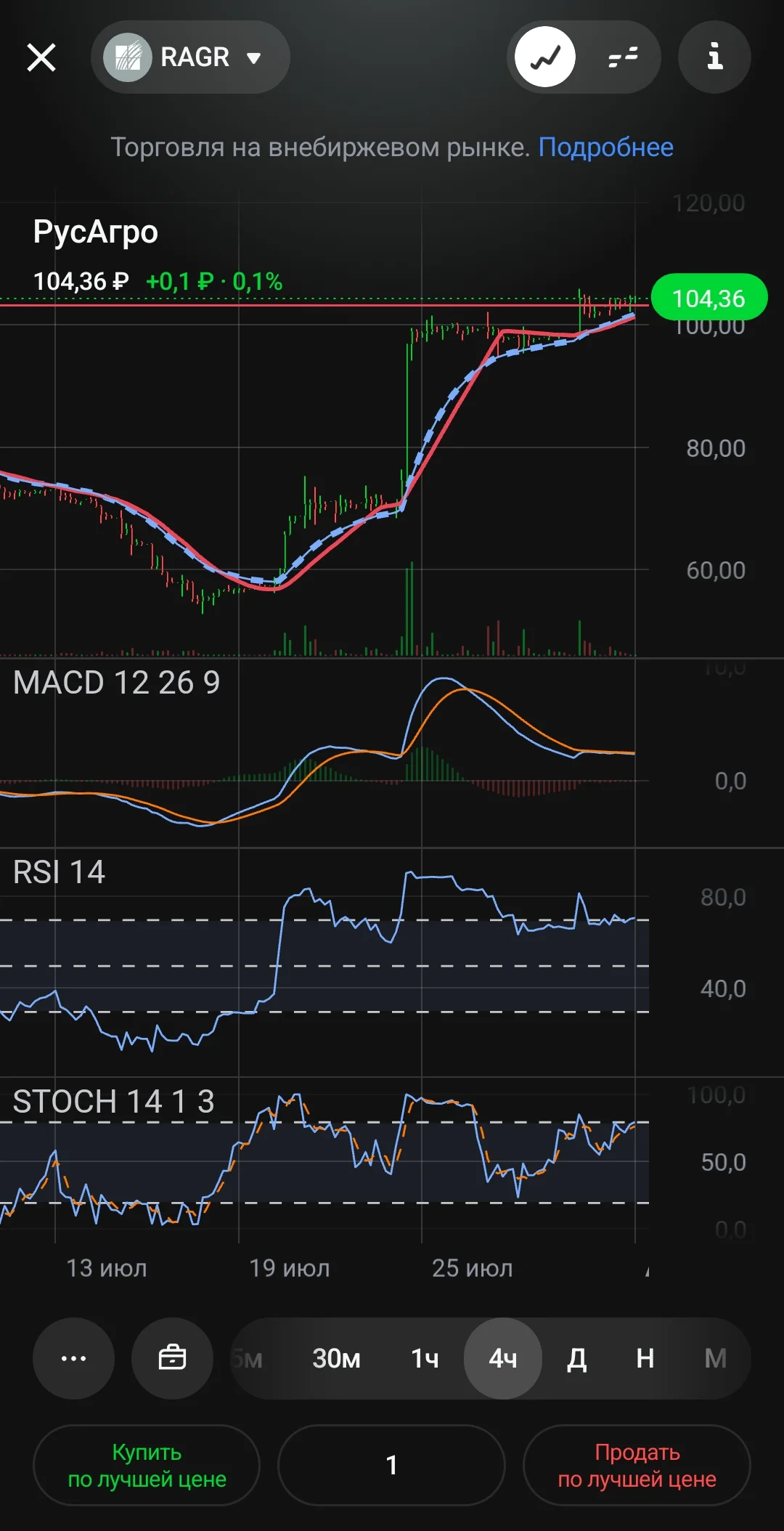The height and width of the screenshot is (1531, 784).
Task: Tap Продать по лучшей цене button
Action: pyautogui.click(x=637, y=1465)
